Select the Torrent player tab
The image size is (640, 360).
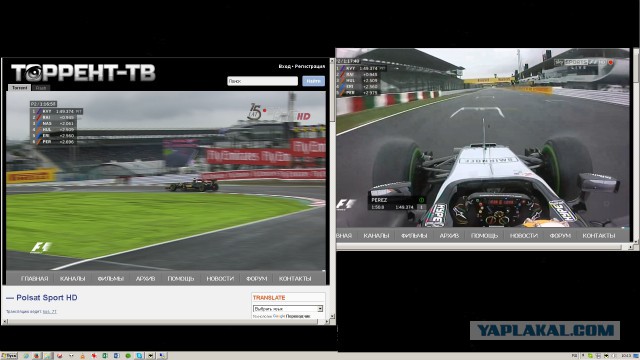pos(20,88)
